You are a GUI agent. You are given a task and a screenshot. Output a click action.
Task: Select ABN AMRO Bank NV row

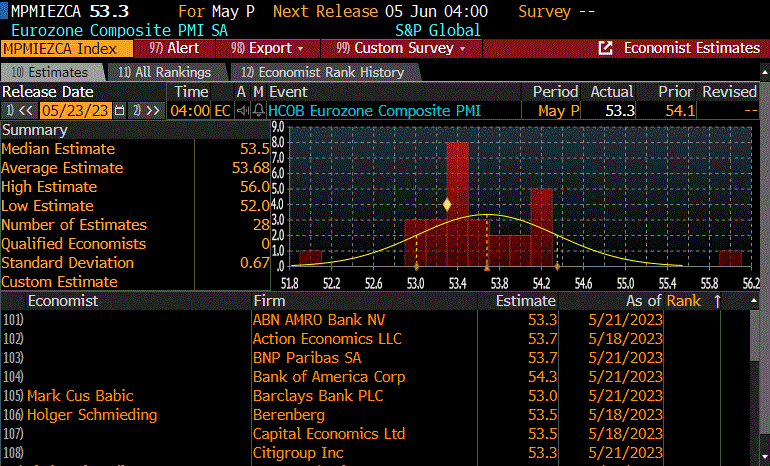[x=376, y=320]
